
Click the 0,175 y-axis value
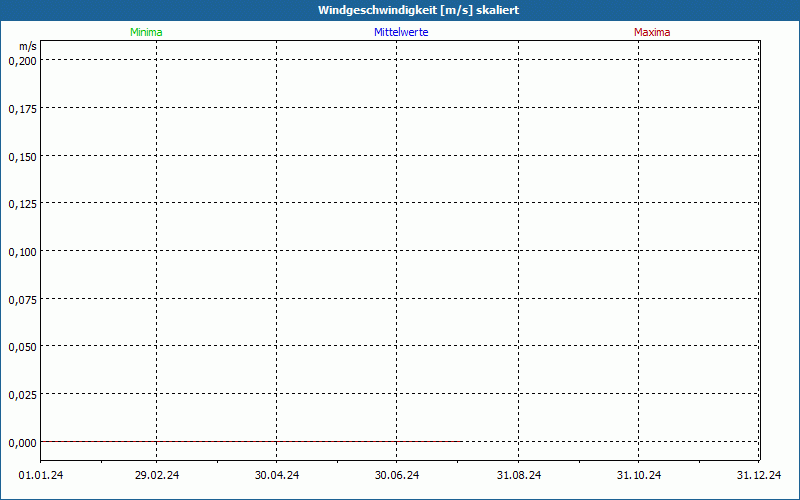pyautogui.click(x=22, y=109)
